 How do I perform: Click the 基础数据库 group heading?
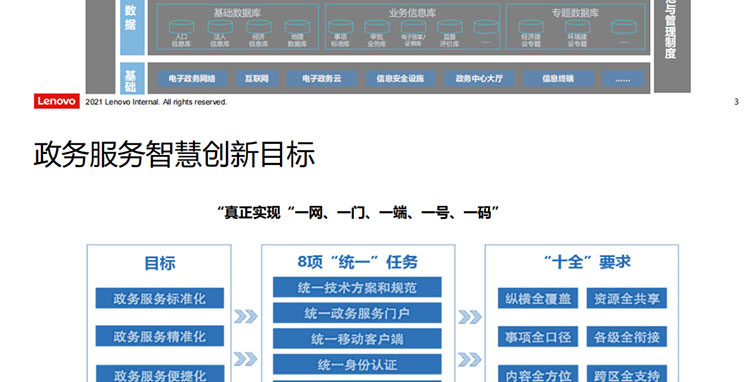click(x=237, y=13)
